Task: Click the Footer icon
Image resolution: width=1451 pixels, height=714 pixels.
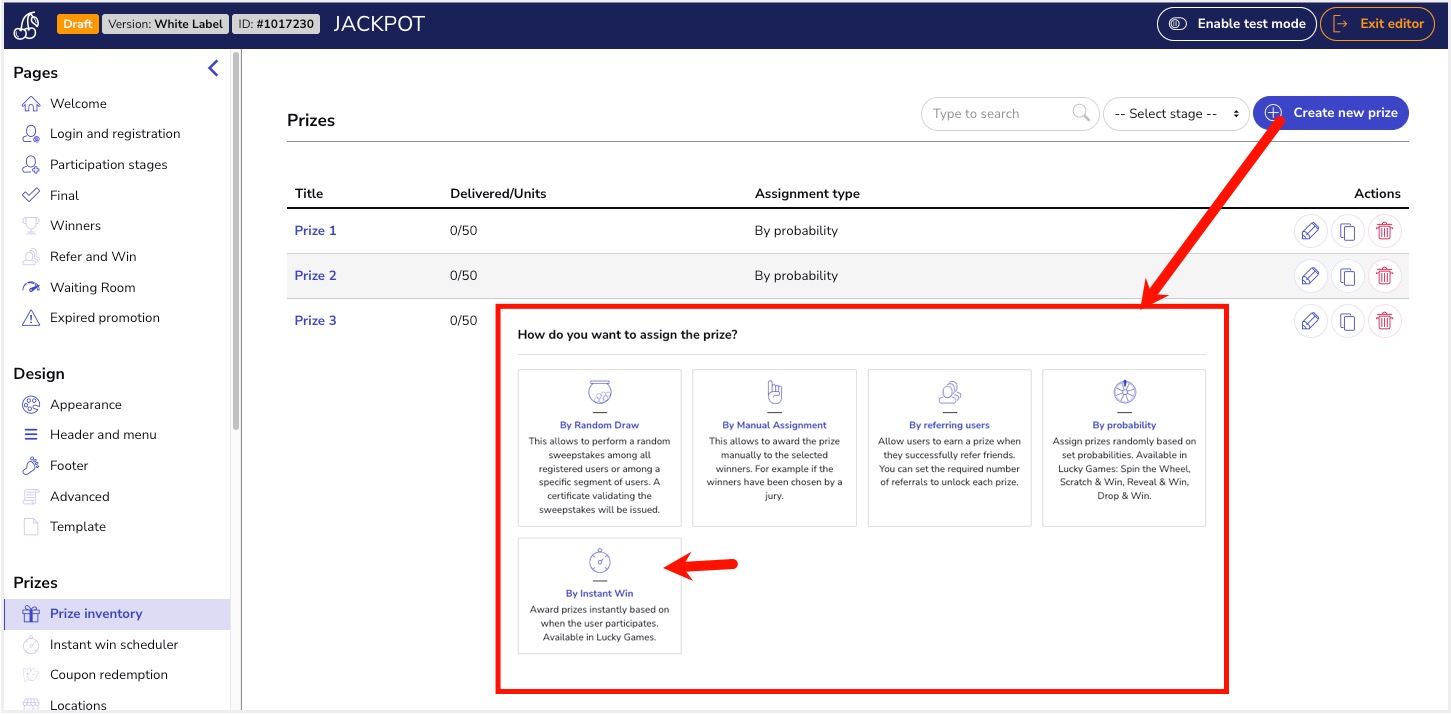Action: click(30, 466)
